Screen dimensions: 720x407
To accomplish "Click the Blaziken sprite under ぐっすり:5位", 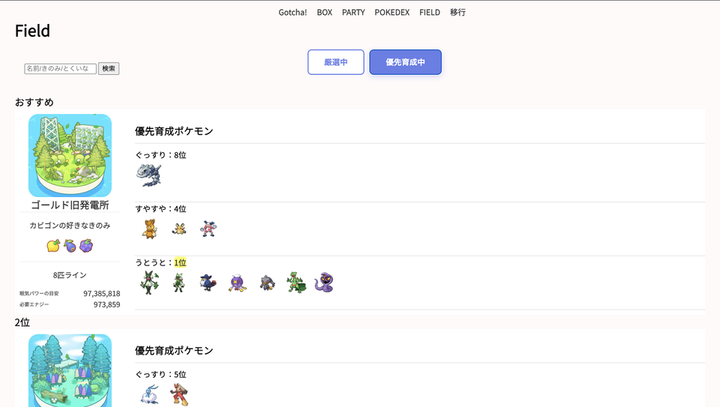I will [x=179, y=394].
